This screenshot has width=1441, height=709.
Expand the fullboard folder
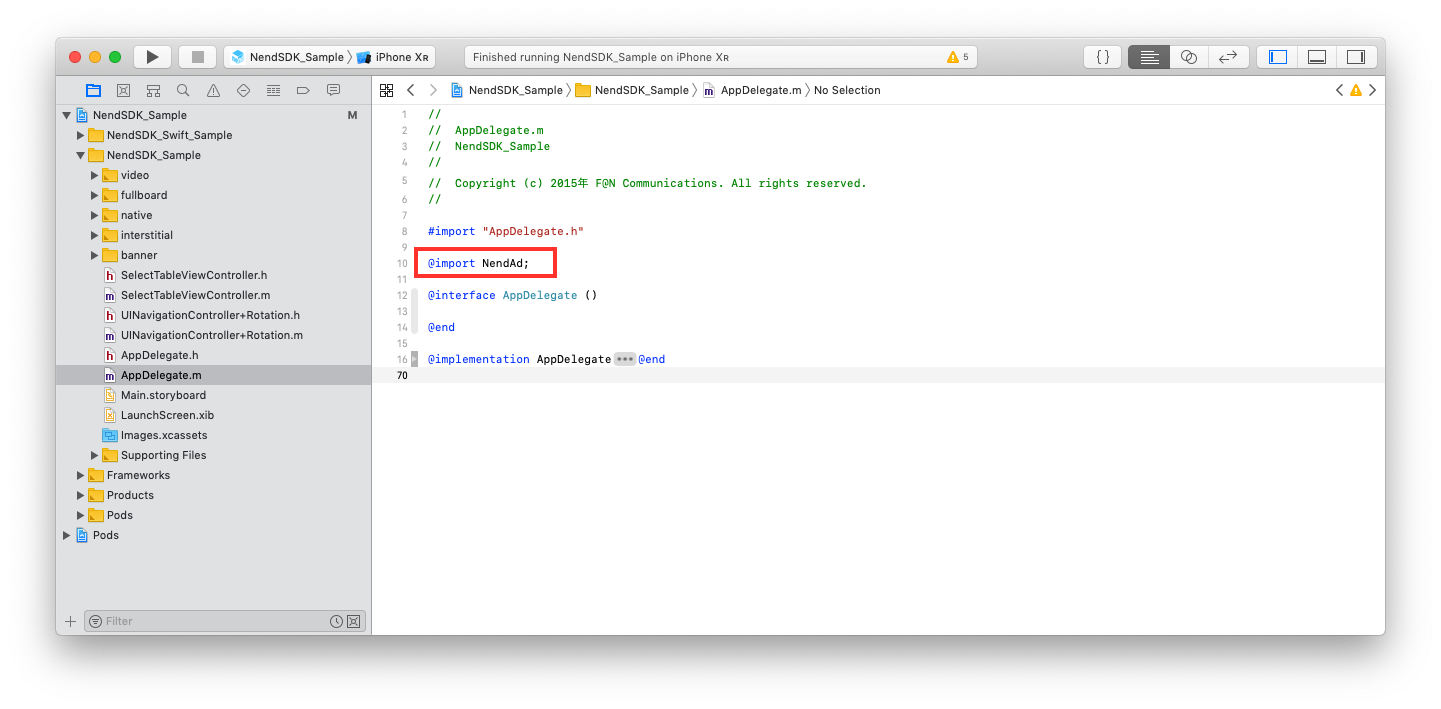point(95,195)
